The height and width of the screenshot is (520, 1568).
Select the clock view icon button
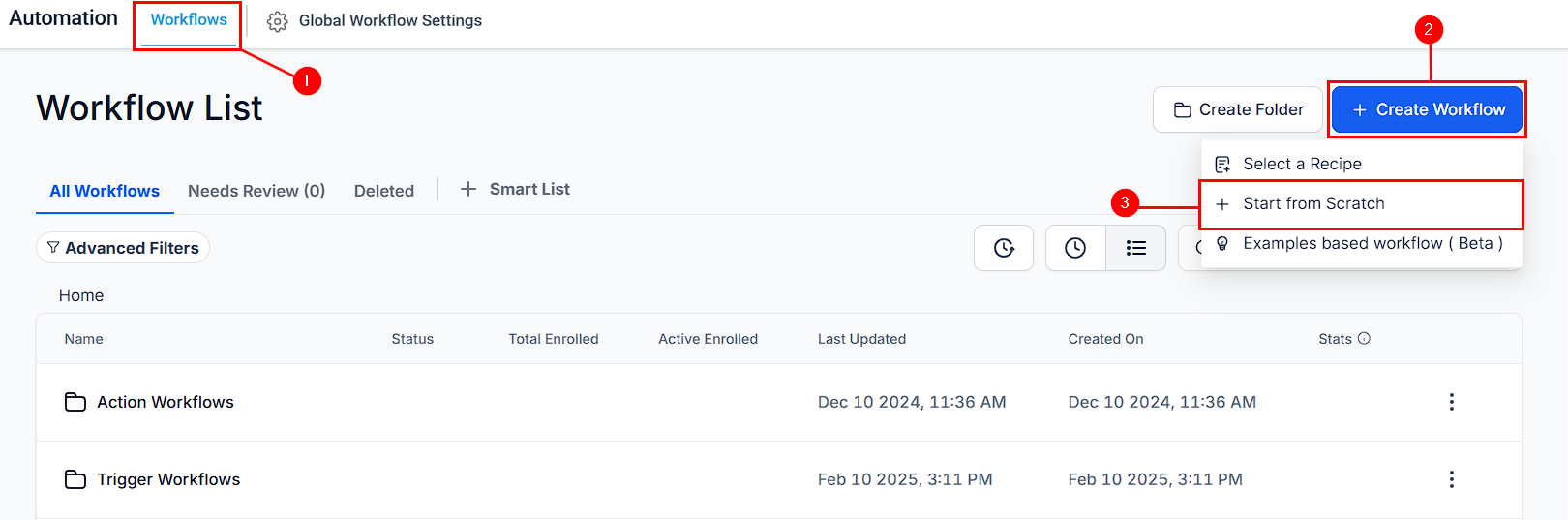click(x=1075, y=248)
